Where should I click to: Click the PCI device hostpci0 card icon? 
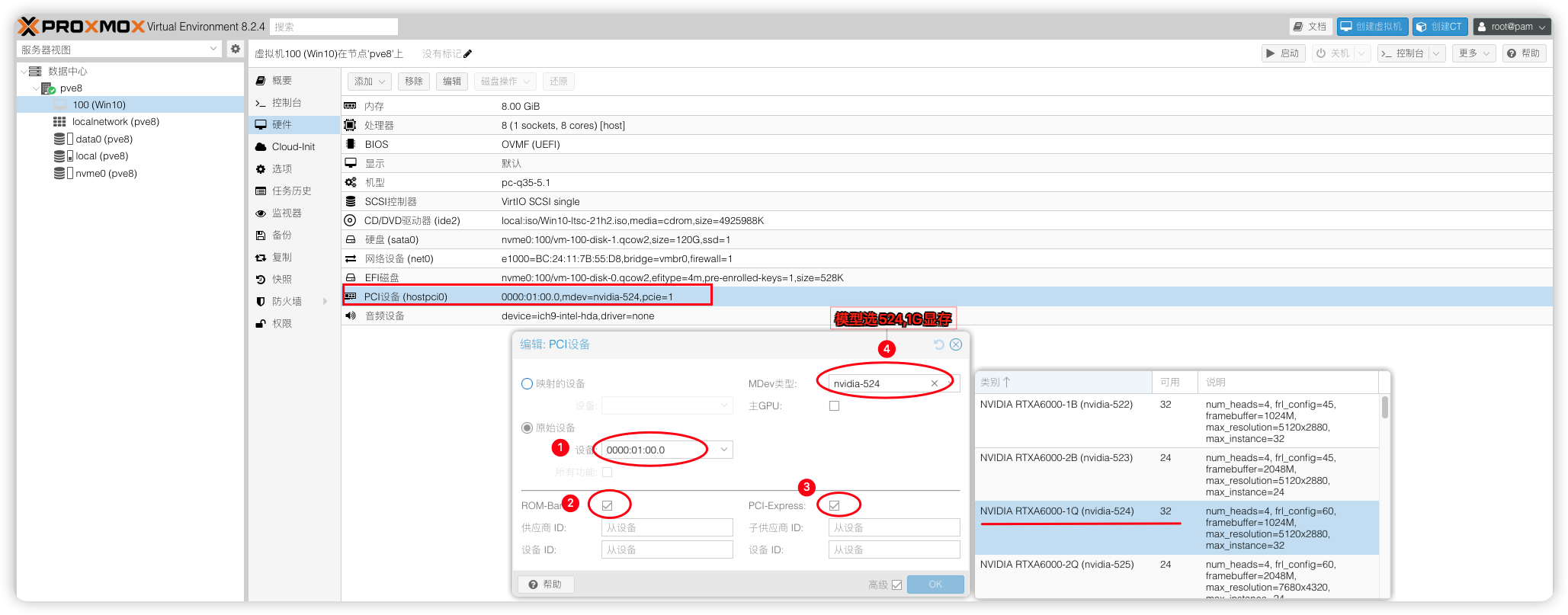(x=350, y=296)
